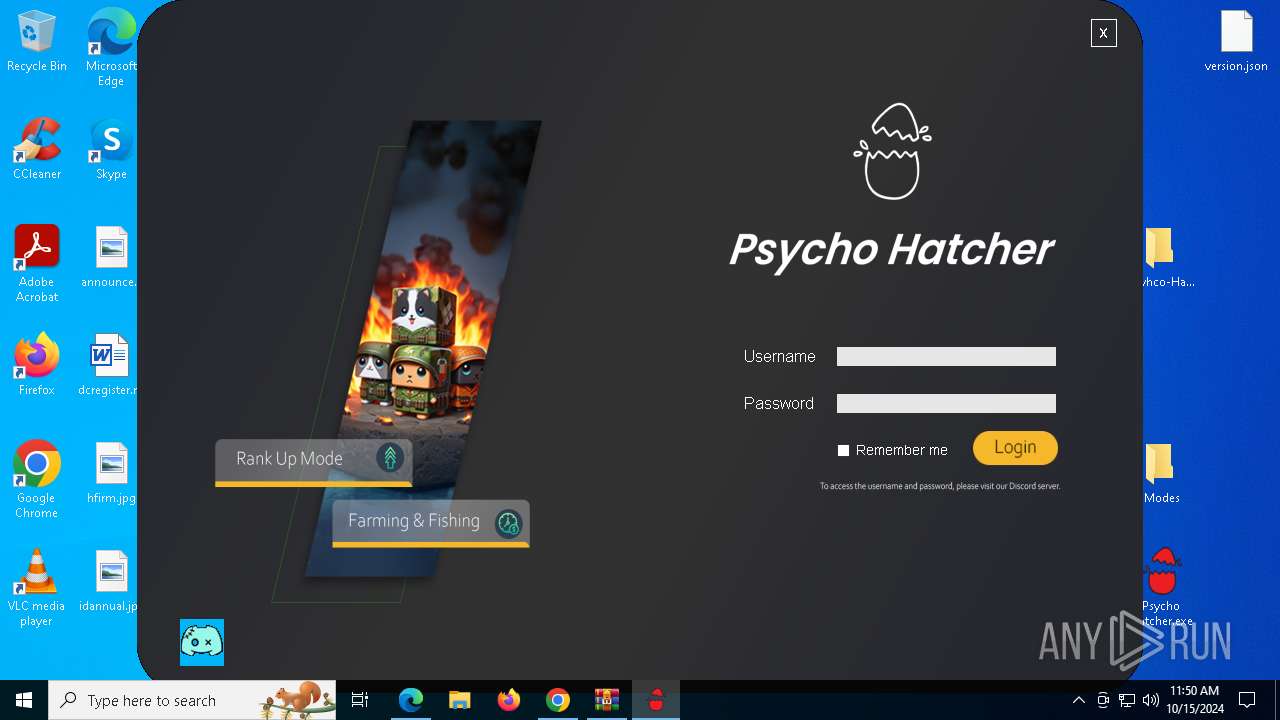Close the Psycho Hatcher window with X

[x=1103, y=33]
